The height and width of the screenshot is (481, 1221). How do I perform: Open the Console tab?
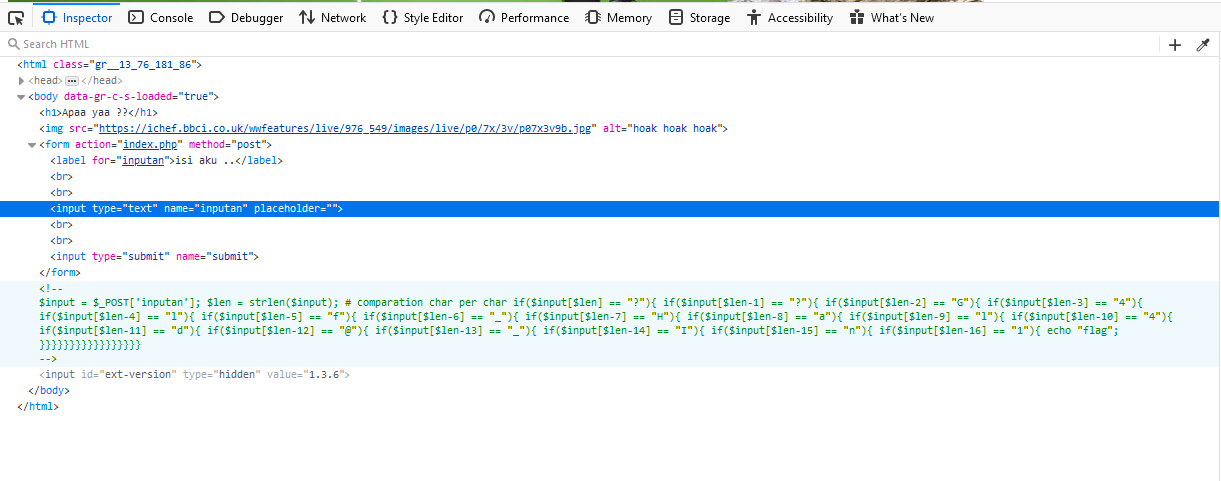161,18
